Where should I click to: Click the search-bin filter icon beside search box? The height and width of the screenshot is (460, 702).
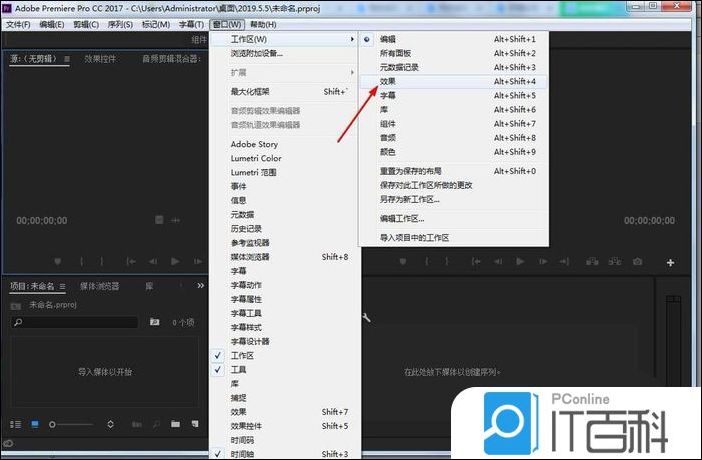[154, 323]
